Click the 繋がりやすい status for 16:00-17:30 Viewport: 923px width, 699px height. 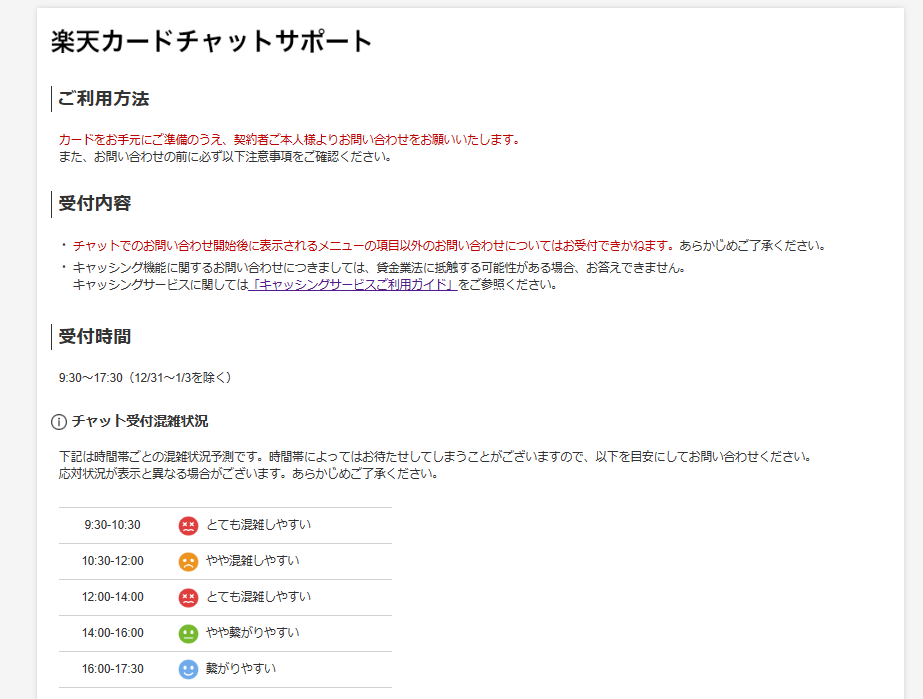pos(241,668)
